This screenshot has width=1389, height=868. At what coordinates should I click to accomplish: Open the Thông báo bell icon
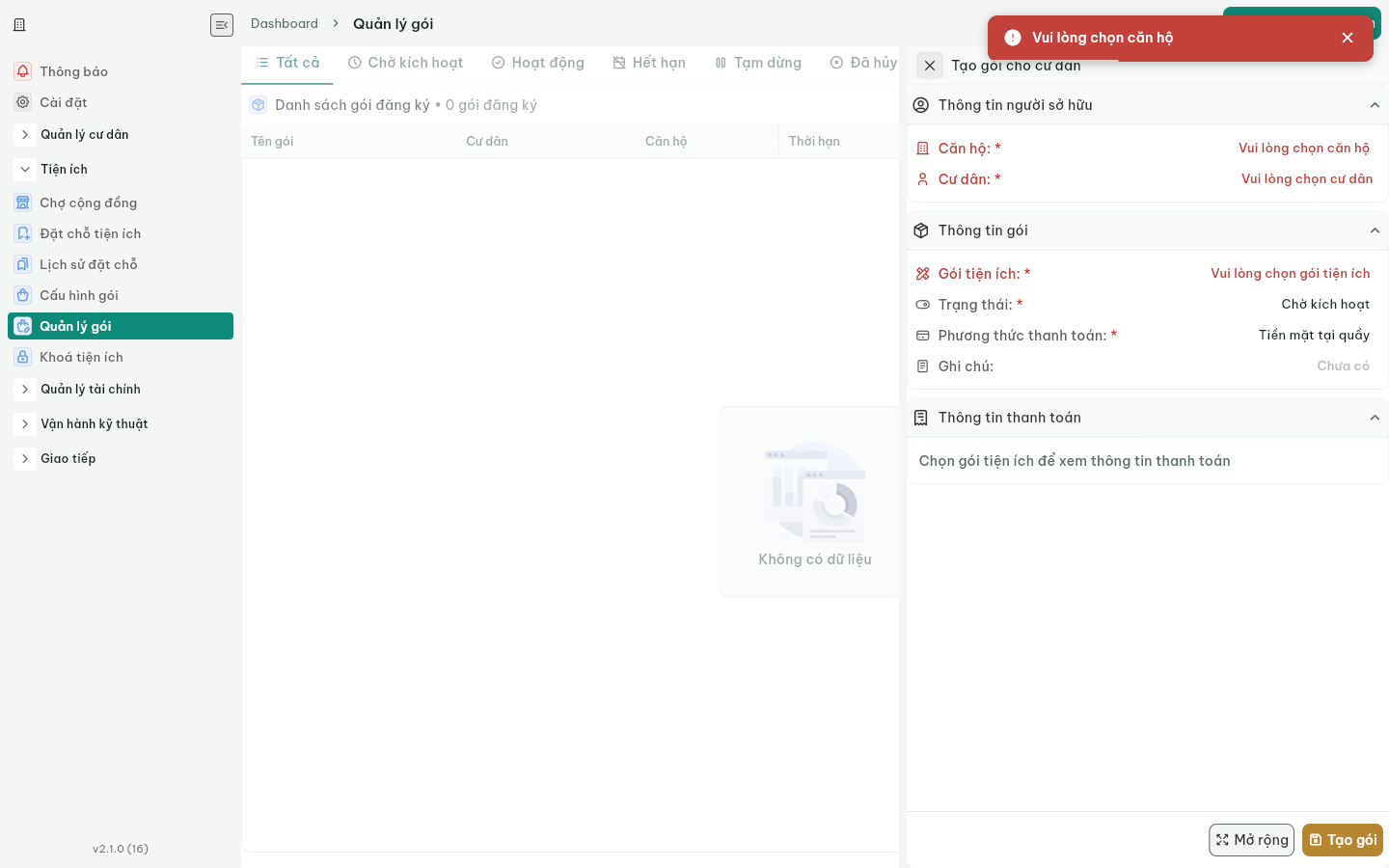click(x=23, y=71)
